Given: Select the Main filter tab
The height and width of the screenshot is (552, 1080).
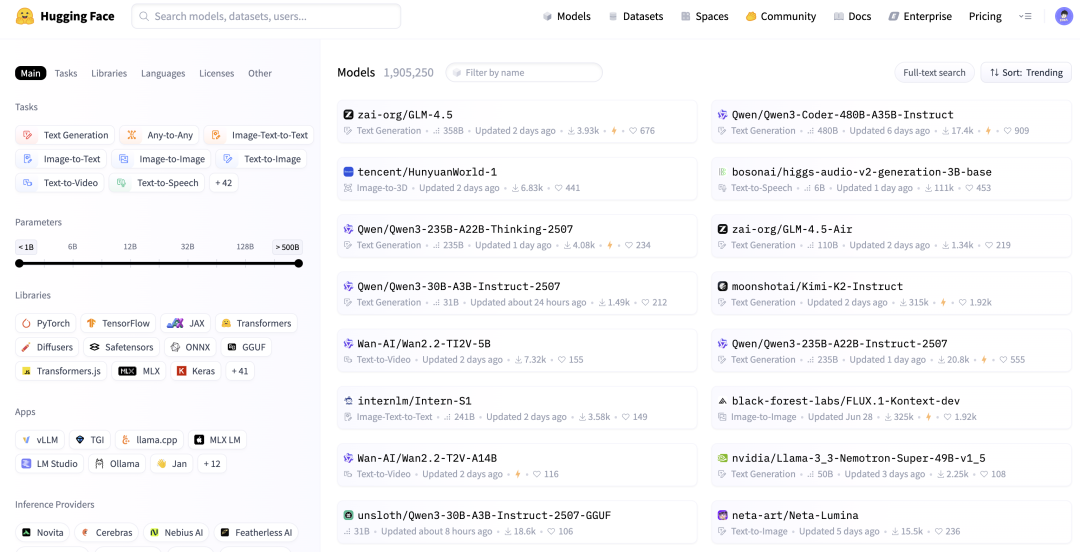Looking at the screenshot, I should 30,73.
